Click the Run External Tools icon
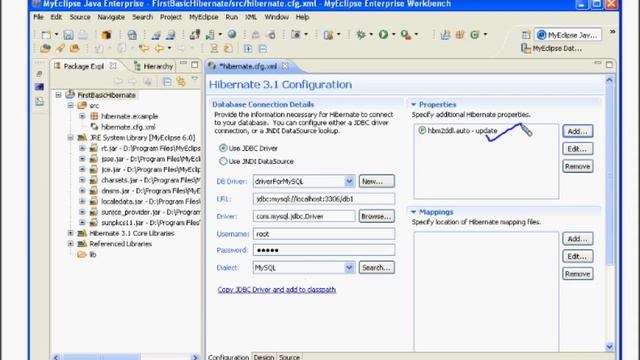The width and height of the screenshot is (640, 360). (405, 35)
